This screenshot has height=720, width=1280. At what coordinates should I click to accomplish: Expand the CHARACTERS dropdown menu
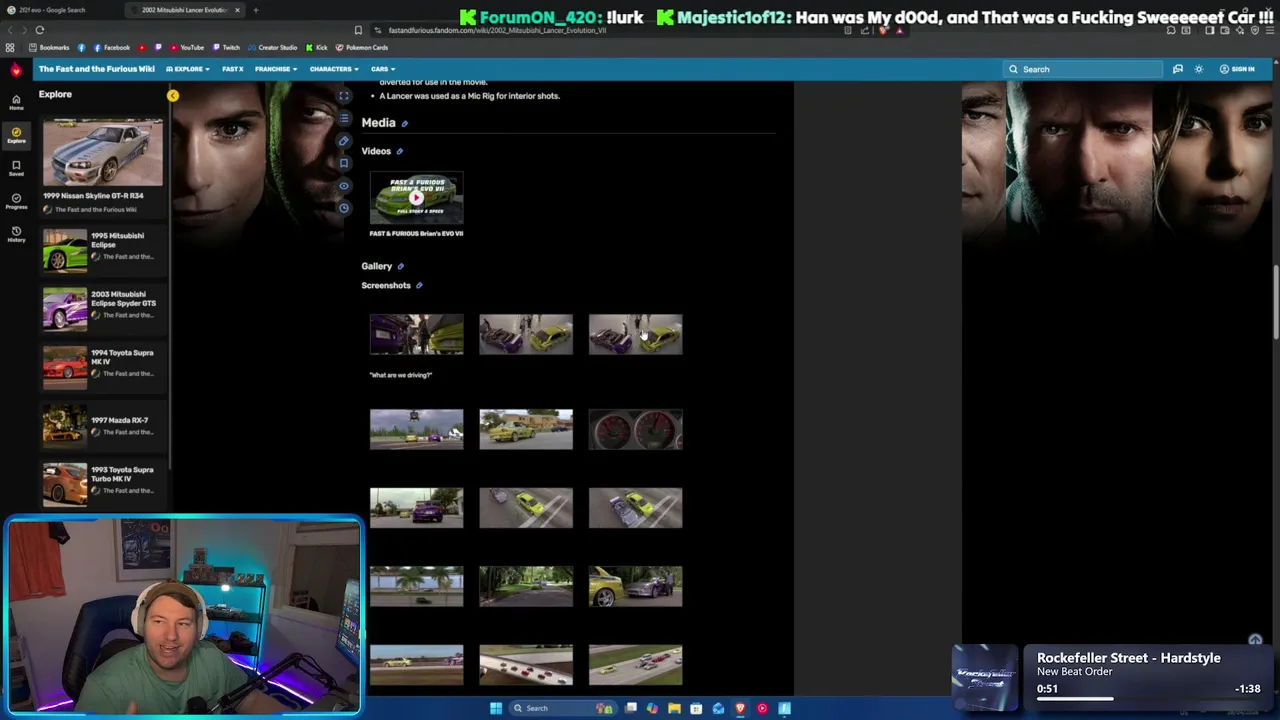[334, 69]
